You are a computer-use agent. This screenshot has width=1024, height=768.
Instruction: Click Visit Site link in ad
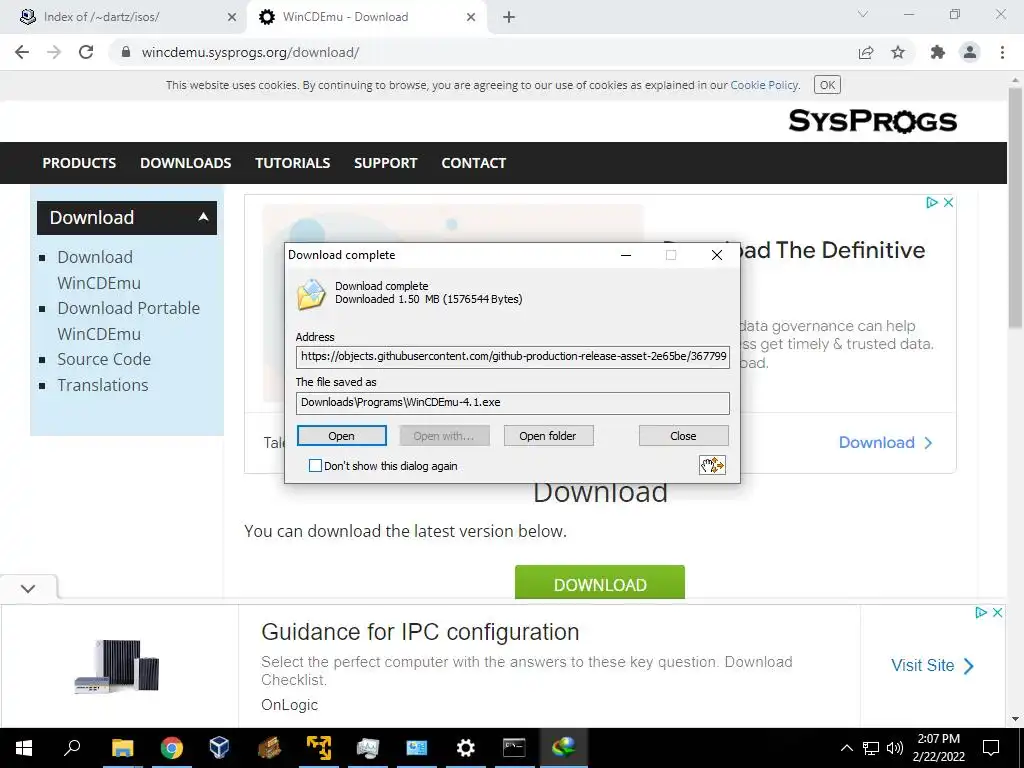coord(932,665)
